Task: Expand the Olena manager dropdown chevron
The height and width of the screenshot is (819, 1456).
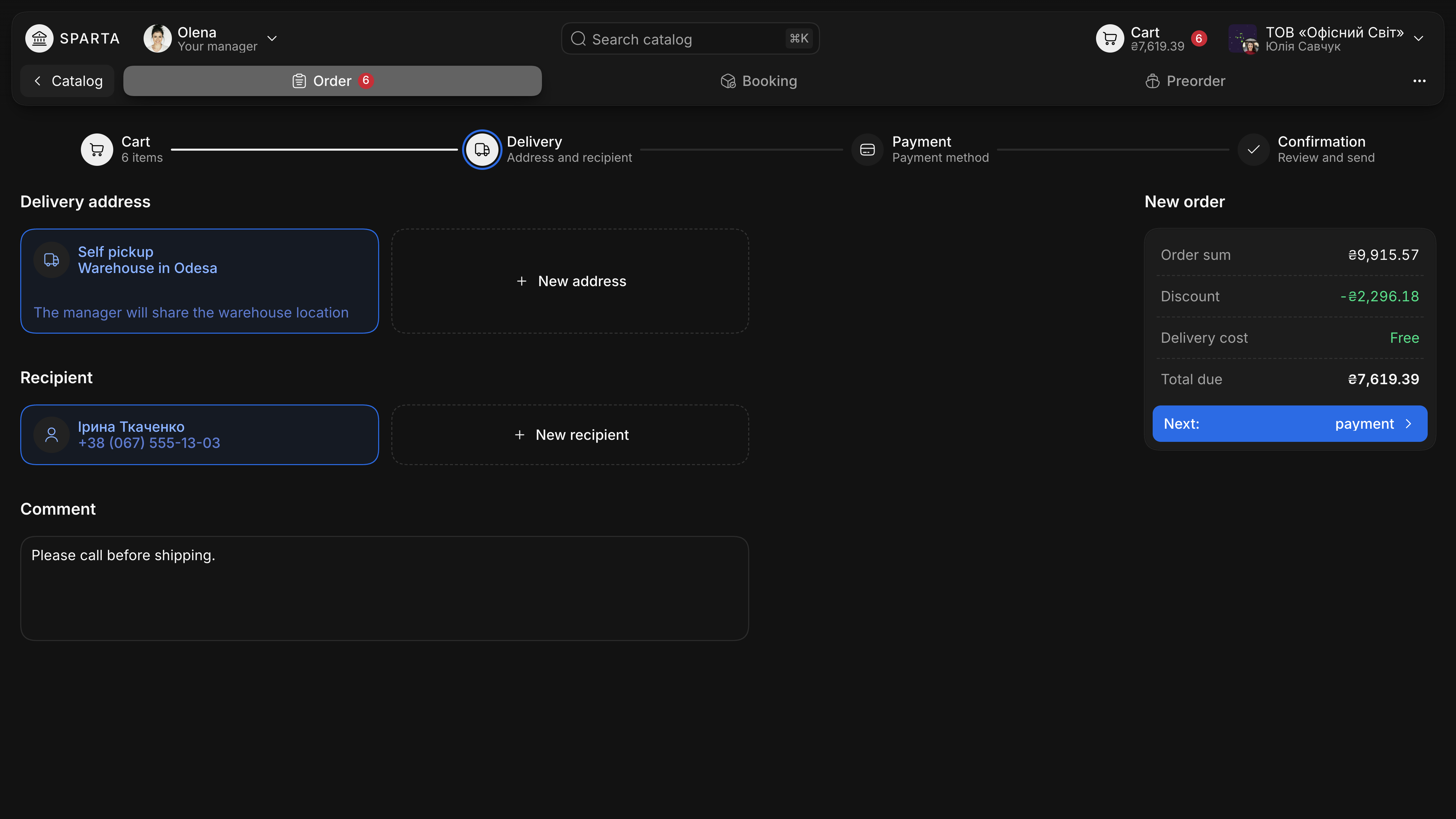Action: pos(272,38)
